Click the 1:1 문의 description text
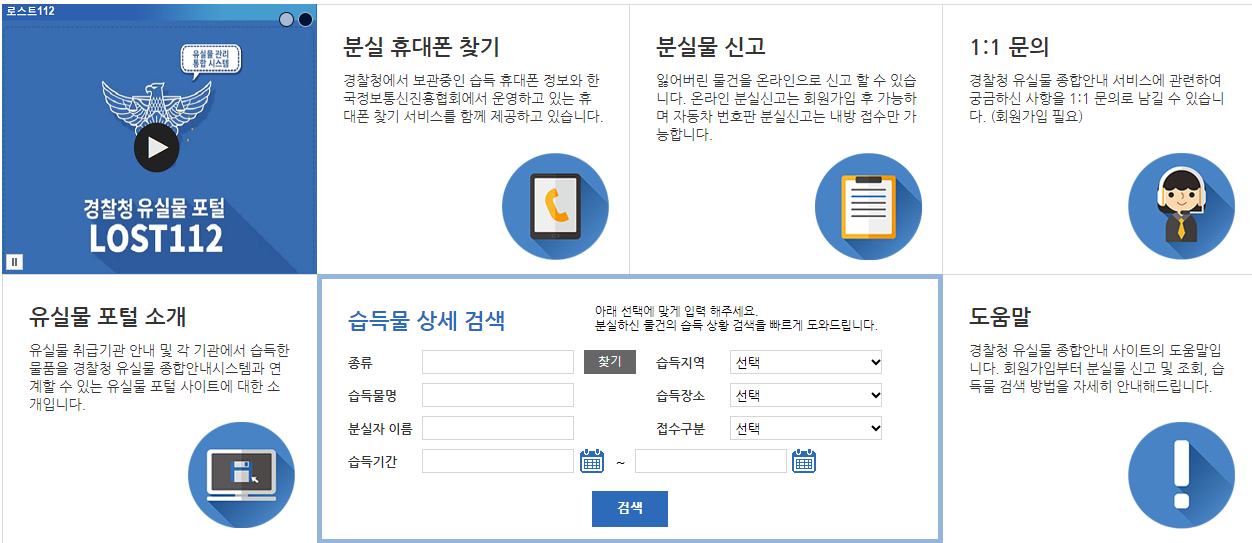Image resolution: width=1252 pixels, height=543 pixels. pyautogui.click(x=1098, y=97)
